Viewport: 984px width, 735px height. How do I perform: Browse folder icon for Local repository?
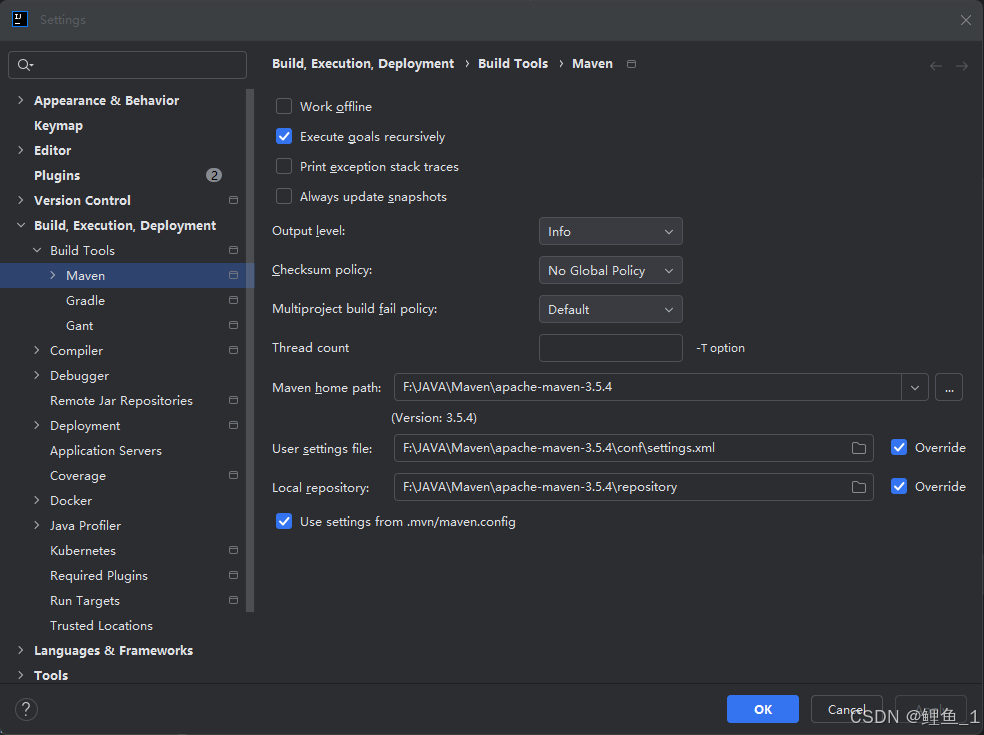(x=858, y=487)
